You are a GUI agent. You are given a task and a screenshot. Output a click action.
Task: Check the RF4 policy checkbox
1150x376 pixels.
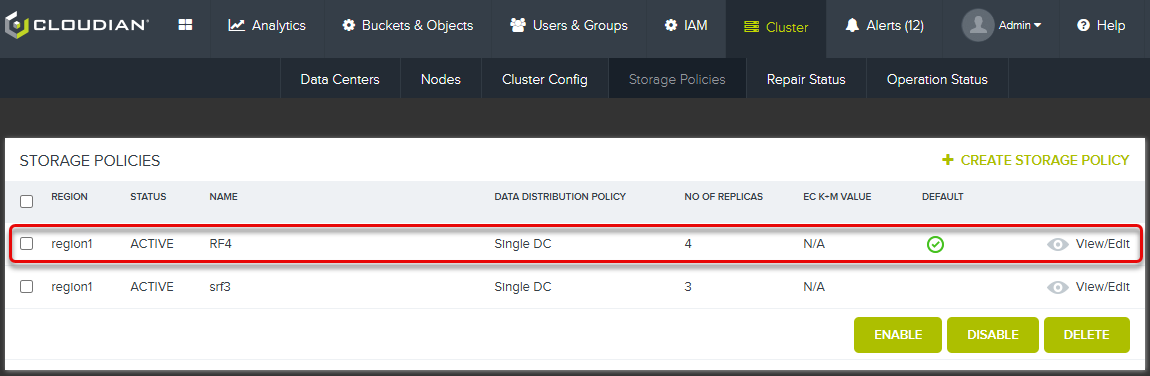click(x=26, y=244)
